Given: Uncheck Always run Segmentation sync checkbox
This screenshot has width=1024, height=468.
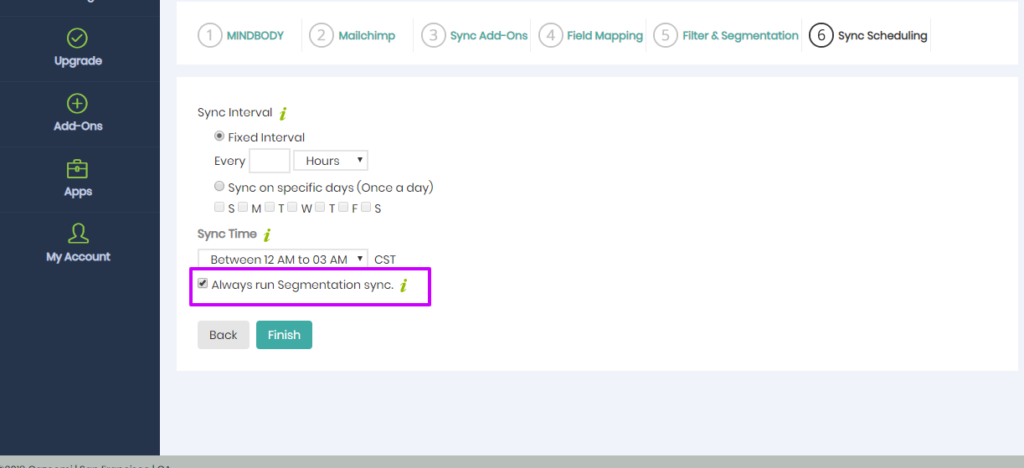Looking at the screenshot, I should click(x=202, y=284).
